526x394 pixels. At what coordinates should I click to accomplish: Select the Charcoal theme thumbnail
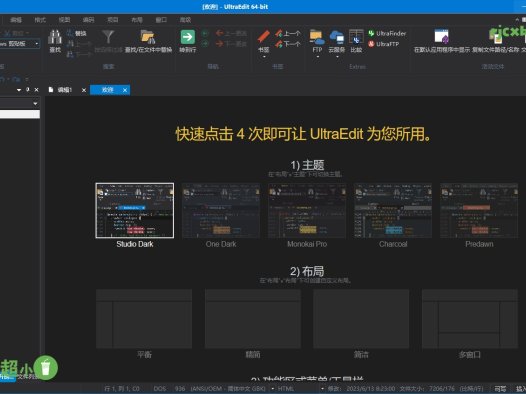click(x=393, y=210)
